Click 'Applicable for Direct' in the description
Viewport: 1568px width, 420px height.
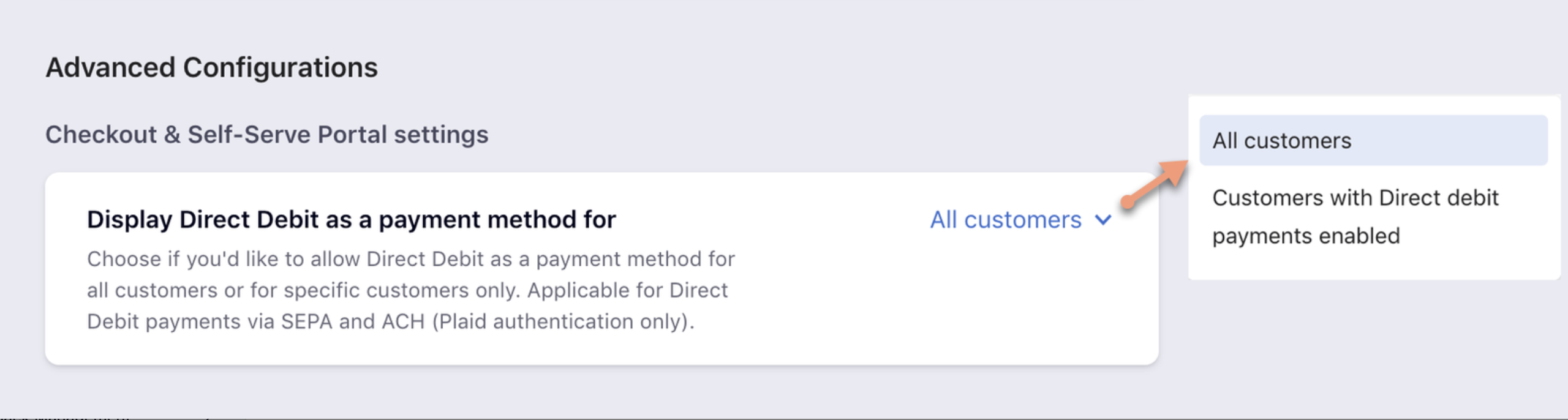click(x=627, y=290)
